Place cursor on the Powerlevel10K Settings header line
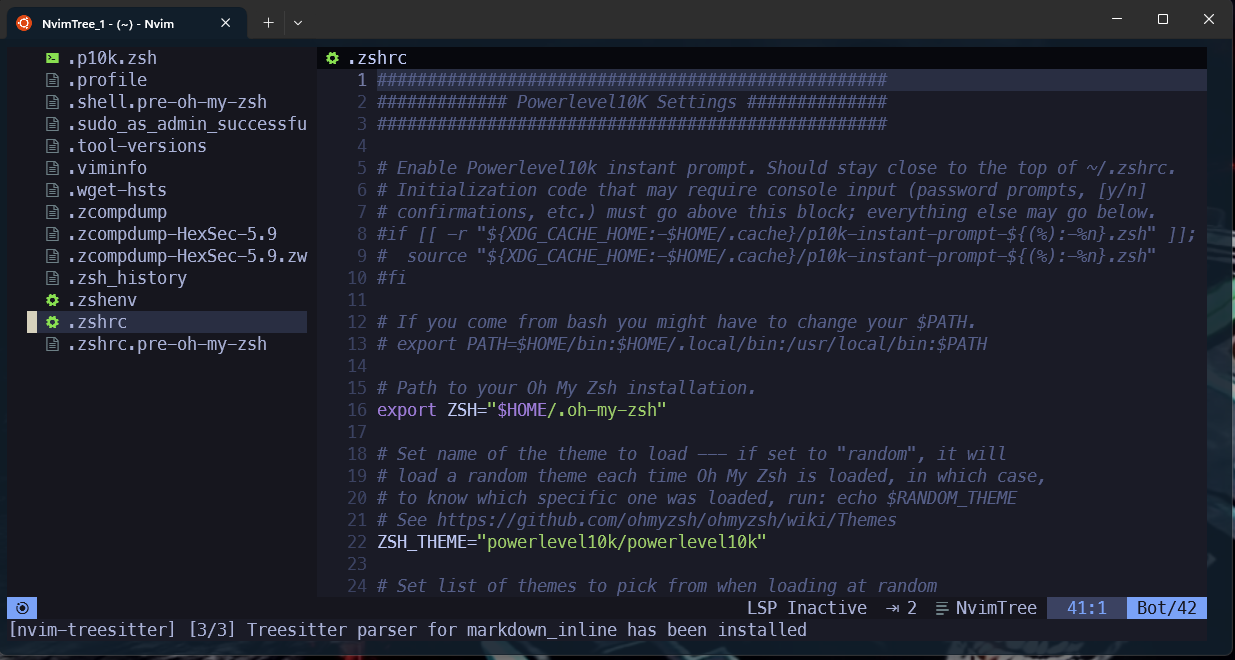1235x660 pixels. point(632,102)
